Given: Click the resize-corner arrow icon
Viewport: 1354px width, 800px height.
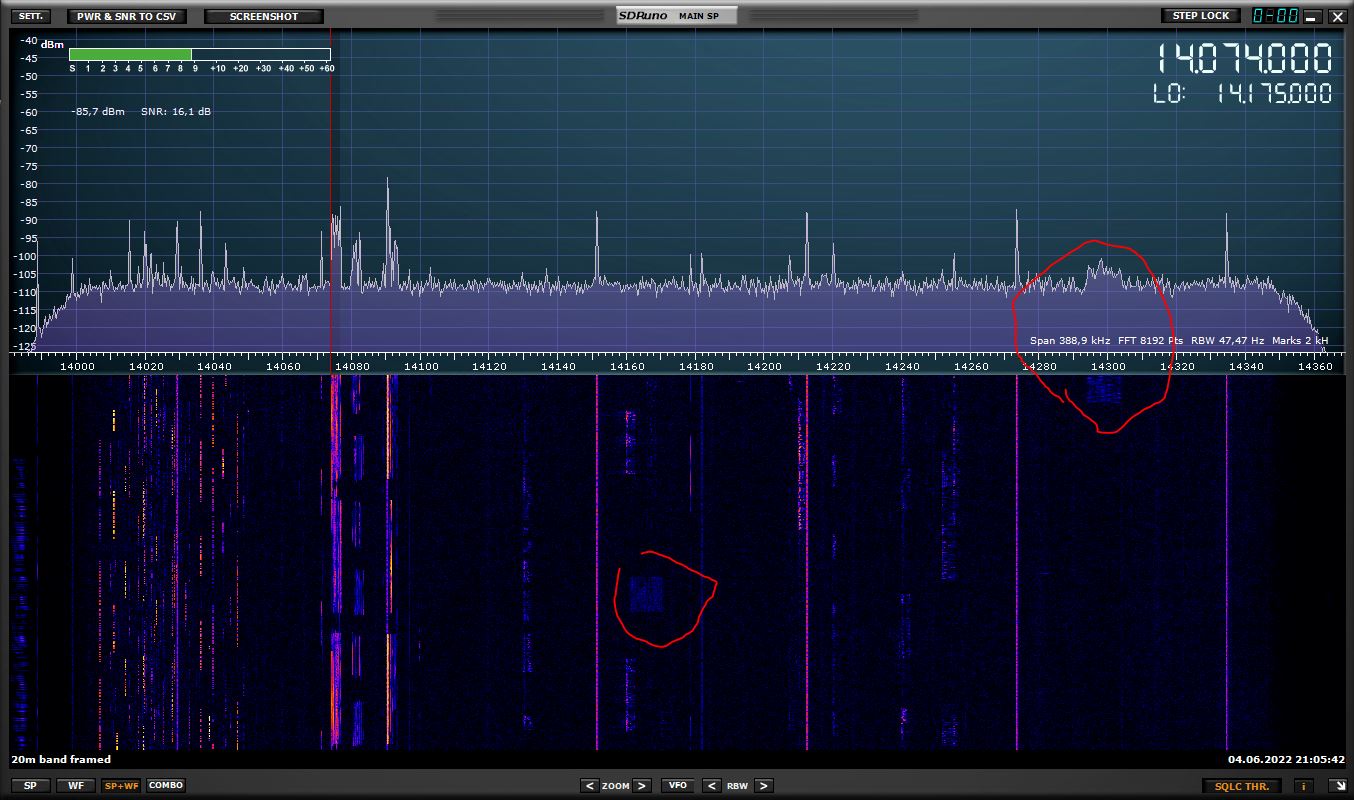Looking at the screenshot, I should [1336, 786].
